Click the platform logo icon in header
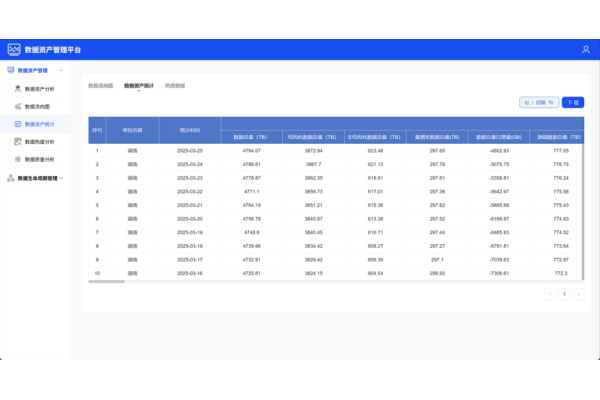The width and height of the screenshot is (600, 400). coord(14,49)
